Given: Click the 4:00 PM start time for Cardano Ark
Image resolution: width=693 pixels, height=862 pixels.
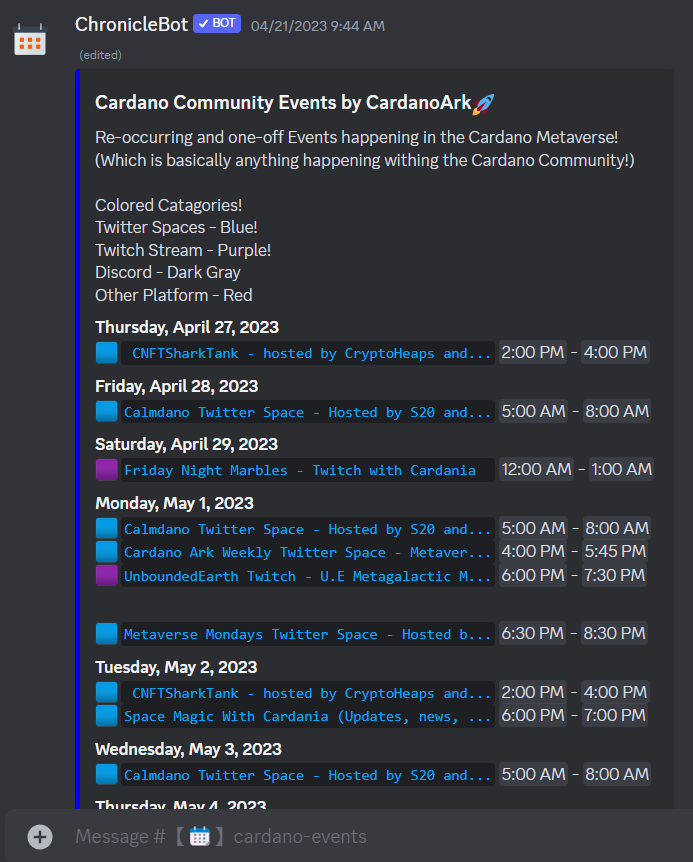Looking at the screenshot, I should click(533, 551).
